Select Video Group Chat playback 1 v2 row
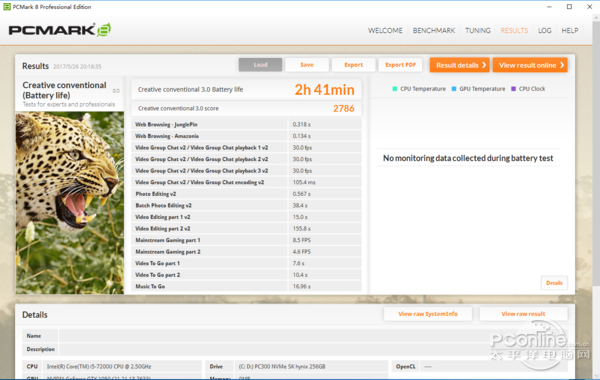 point(246,147)
